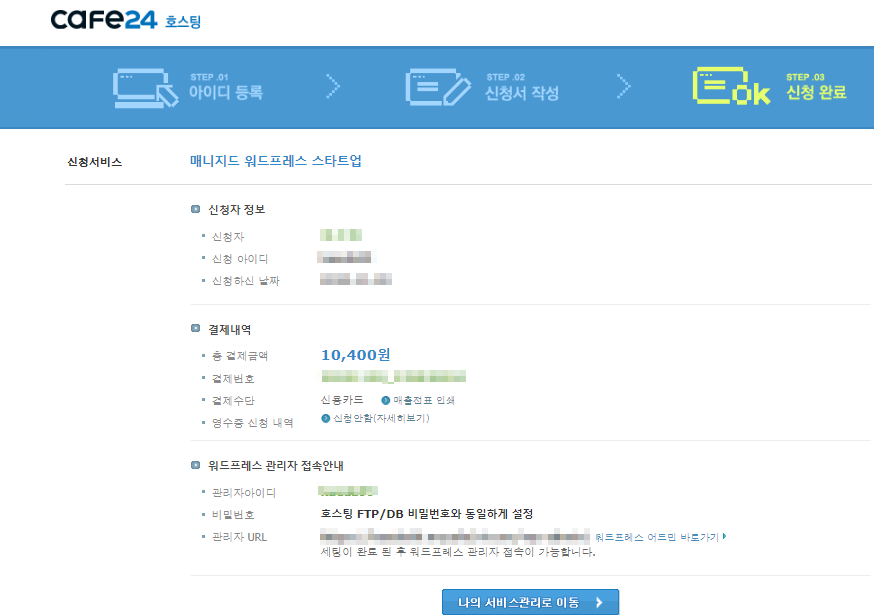Click the Cafe24 hosting logo
This screenshot has width=874, height=615.
125,20
